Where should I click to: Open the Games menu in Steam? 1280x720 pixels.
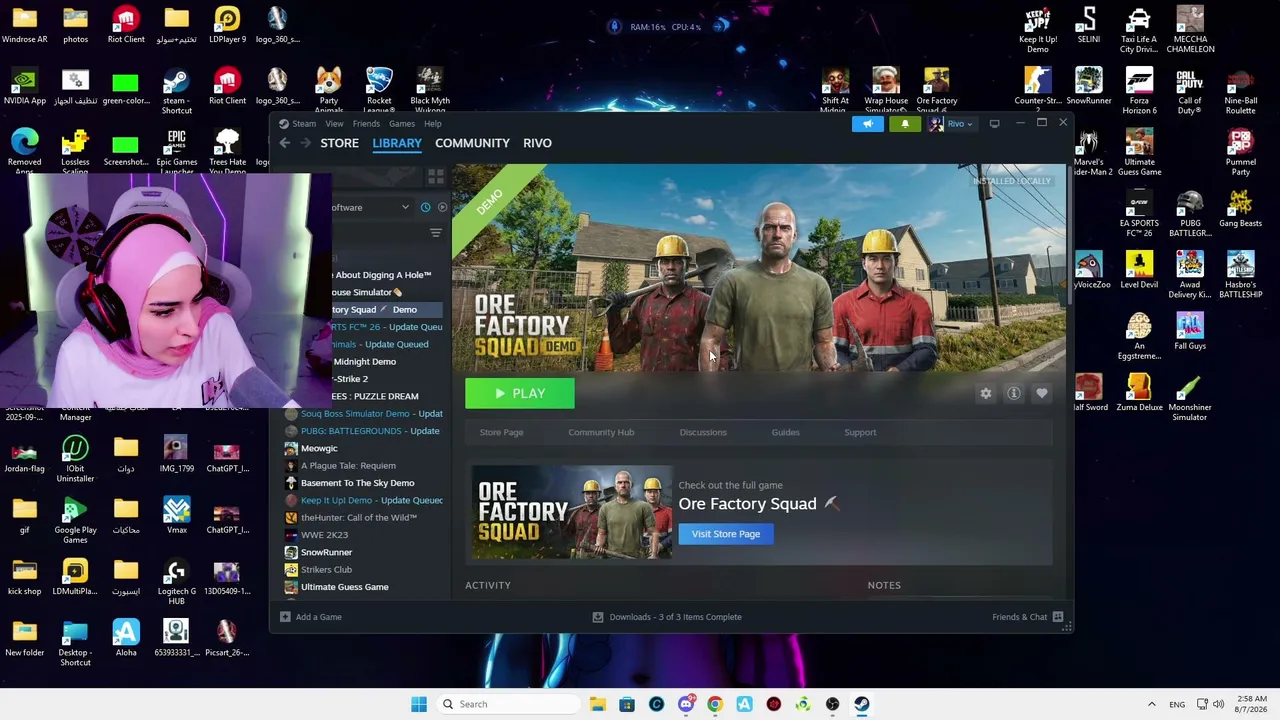[402, 124]
